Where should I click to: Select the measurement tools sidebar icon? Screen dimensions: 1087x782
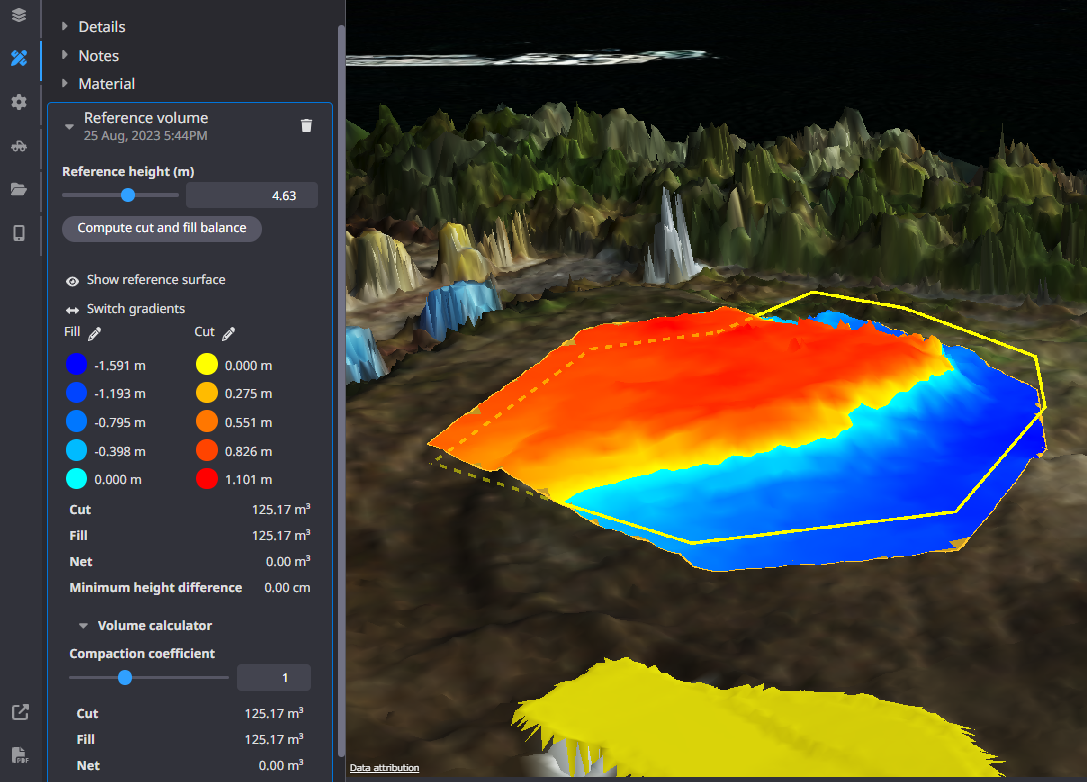tap(19, 58)
